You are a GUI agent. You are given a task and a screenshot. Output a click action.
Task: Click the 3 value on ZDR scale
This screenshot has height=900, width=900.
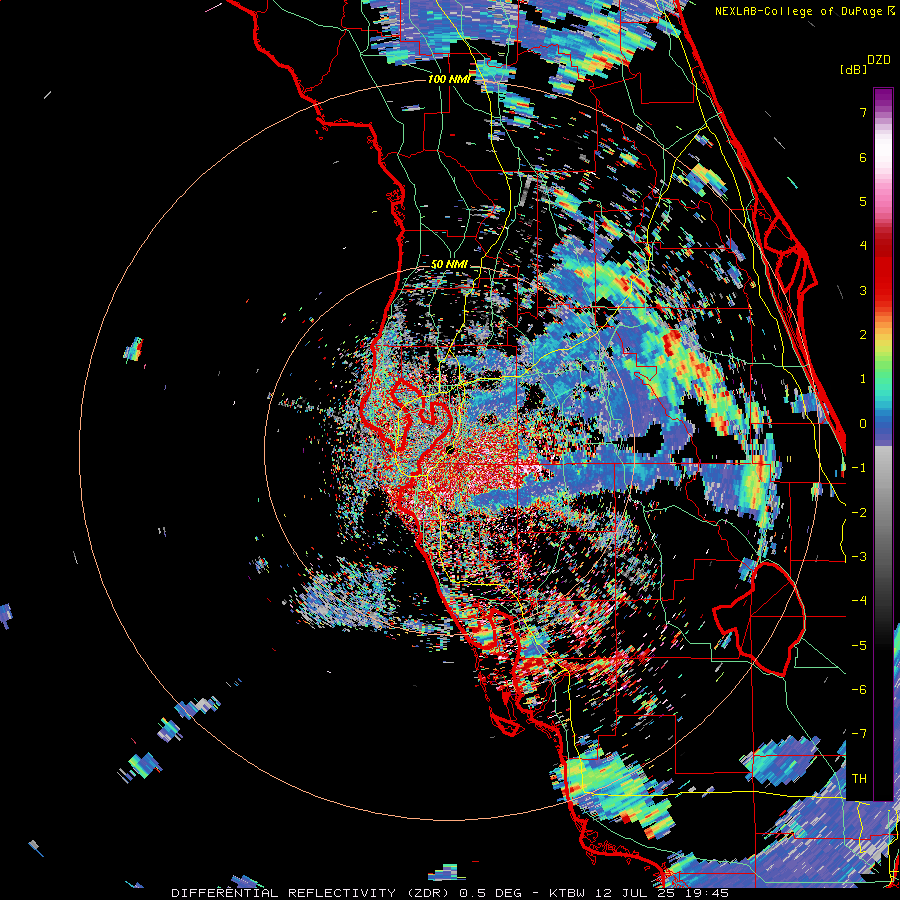point(863,290)
